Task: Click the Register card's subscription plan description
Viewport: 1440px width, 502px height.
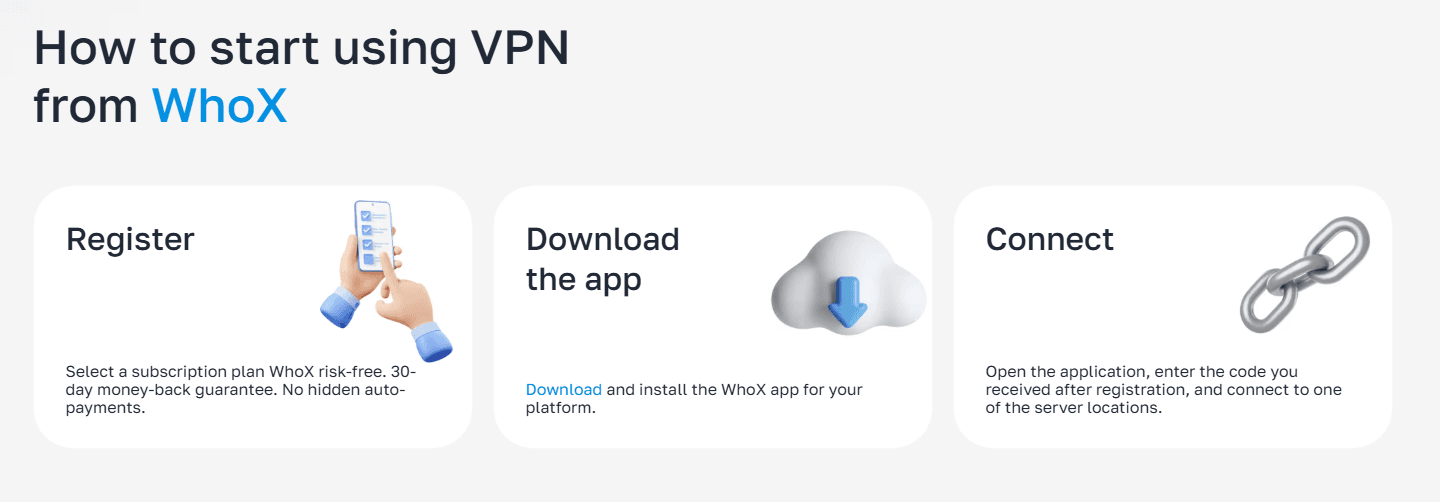Action: 236,389
